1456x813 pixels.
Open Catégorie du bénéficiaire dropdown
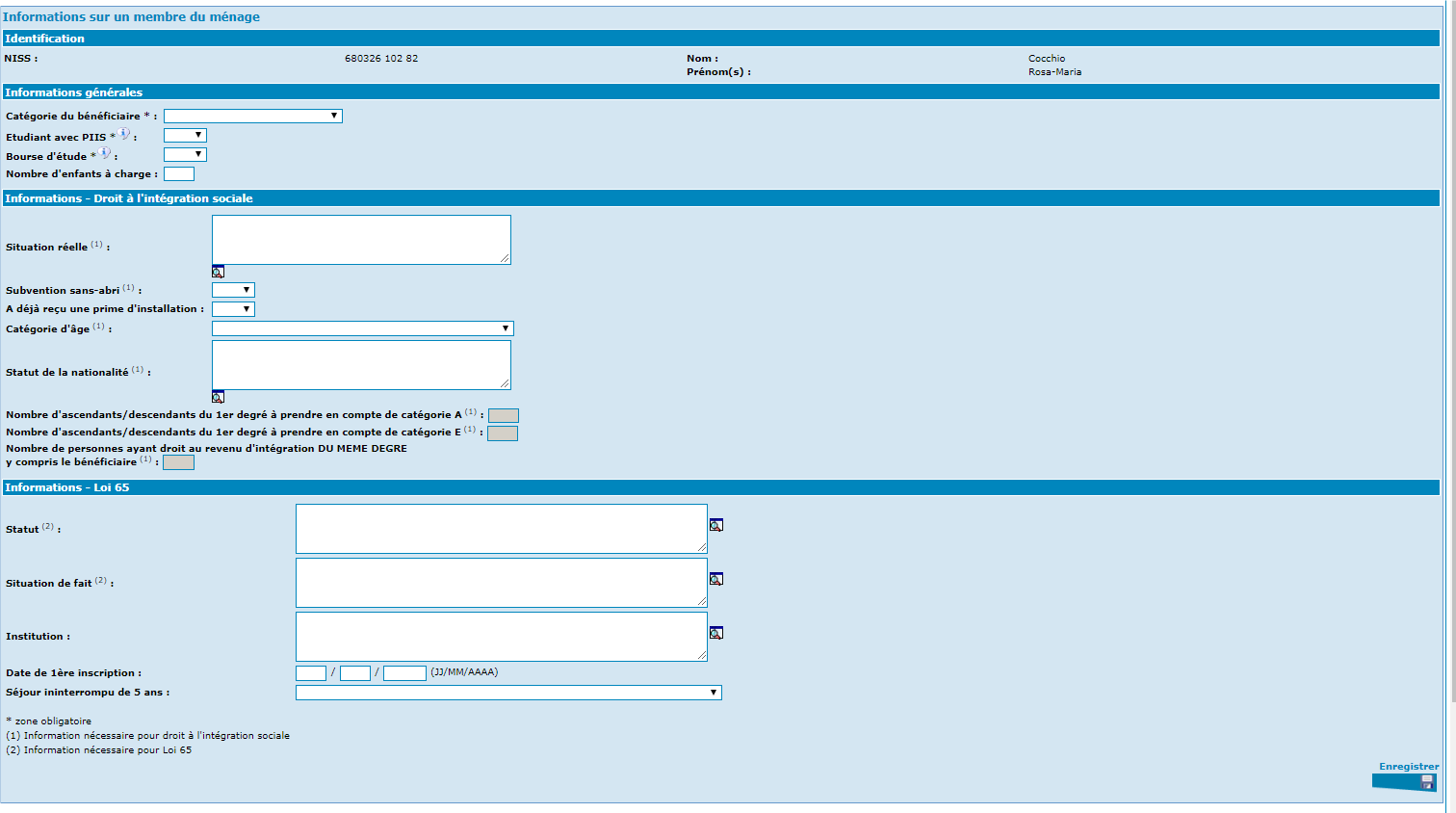[253, 116]
